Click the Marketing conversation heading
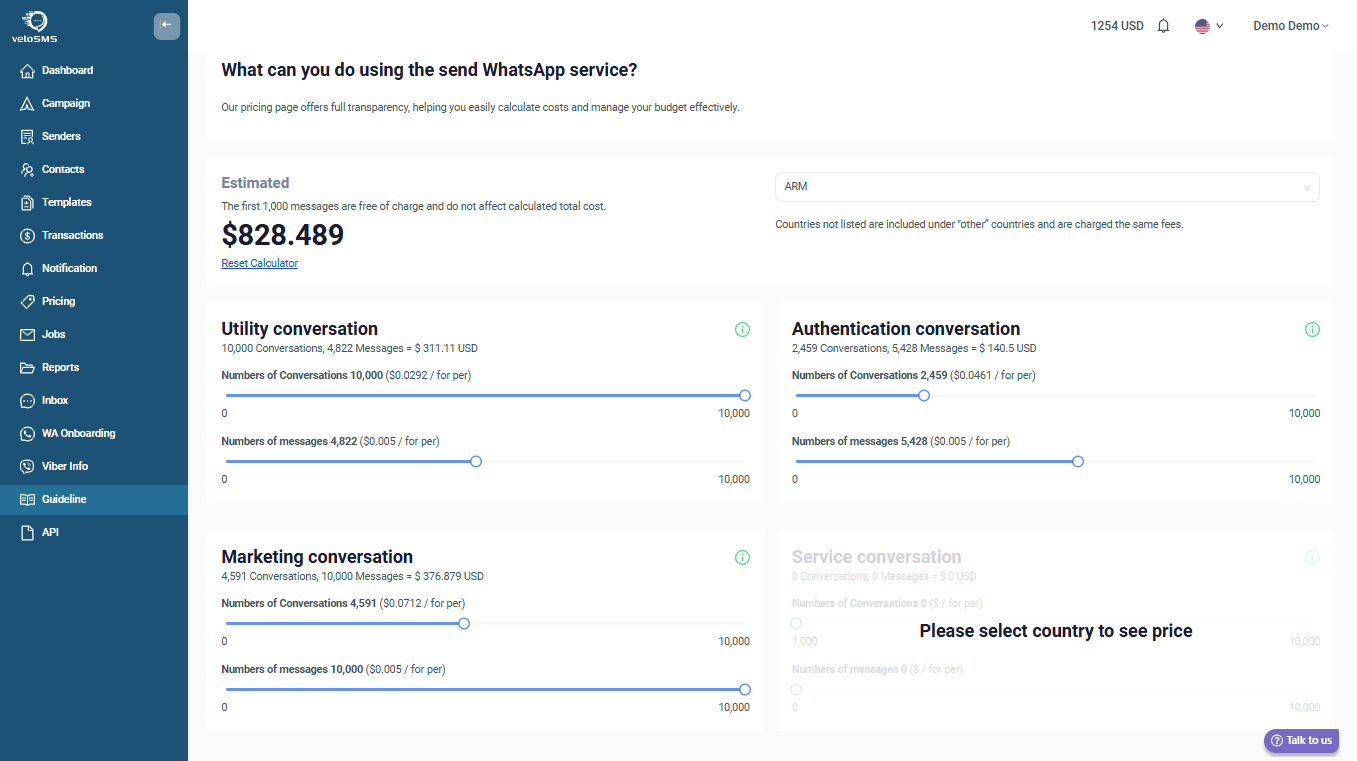The image size is (1357, 761). point(317,557)
